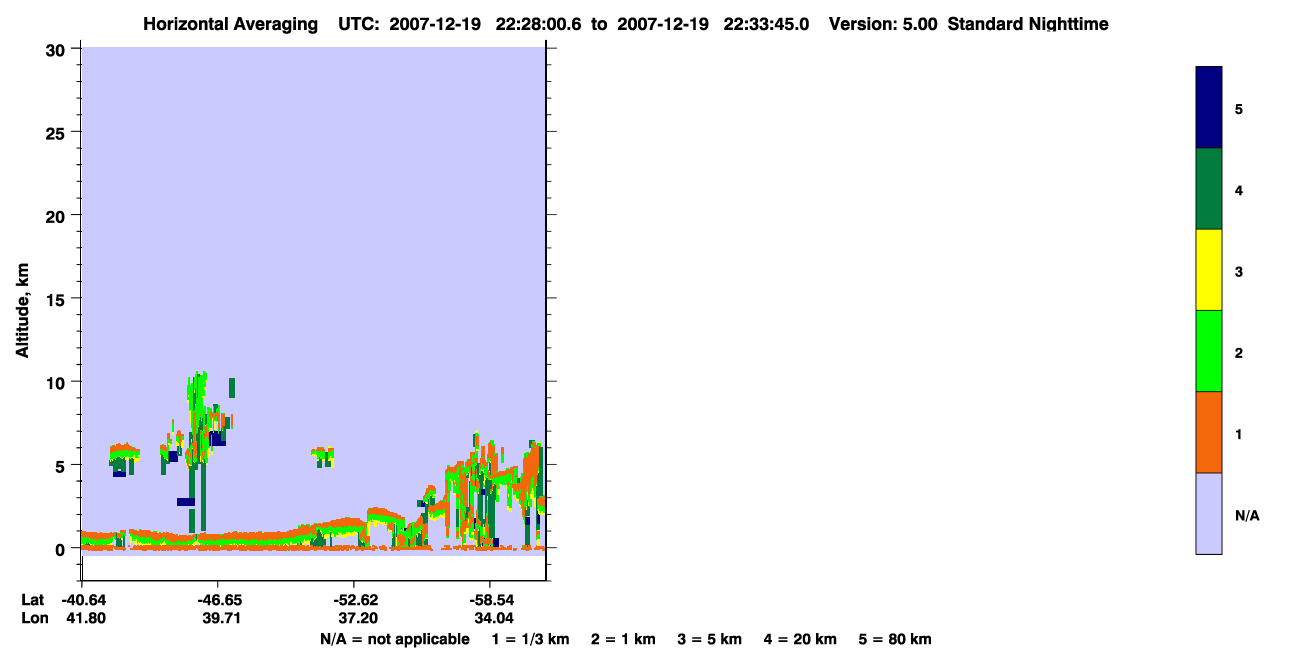
Task: Click the '3 = 5 km' legend text
Action: click(x=710, y=640)
